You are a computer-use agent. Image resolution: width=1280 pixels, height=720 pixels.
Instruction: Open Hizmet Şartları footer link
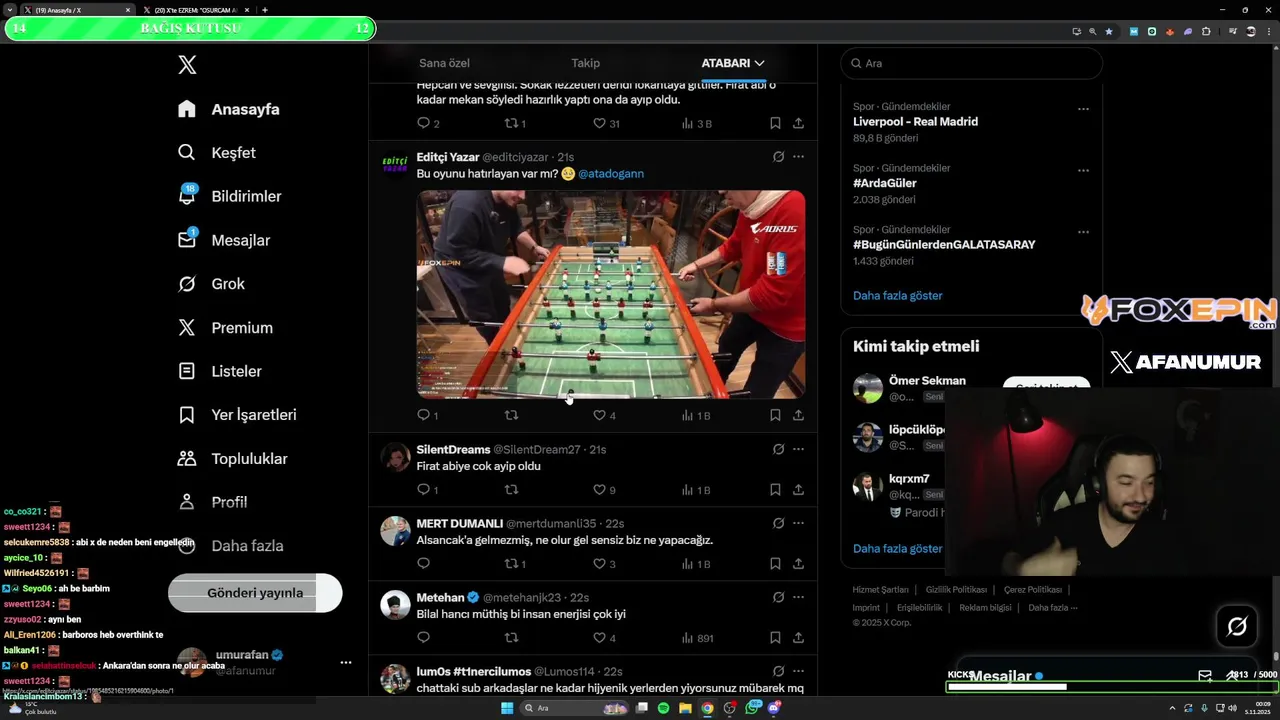point(880,590)
